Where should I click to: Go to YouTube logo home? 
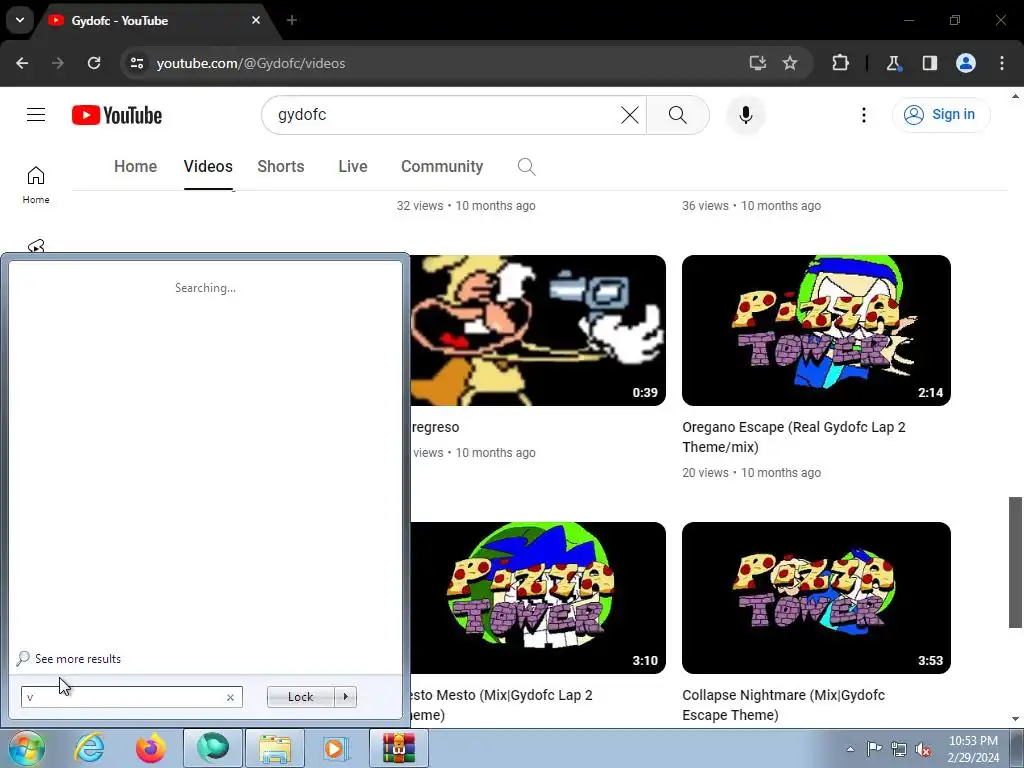[117, 115]
